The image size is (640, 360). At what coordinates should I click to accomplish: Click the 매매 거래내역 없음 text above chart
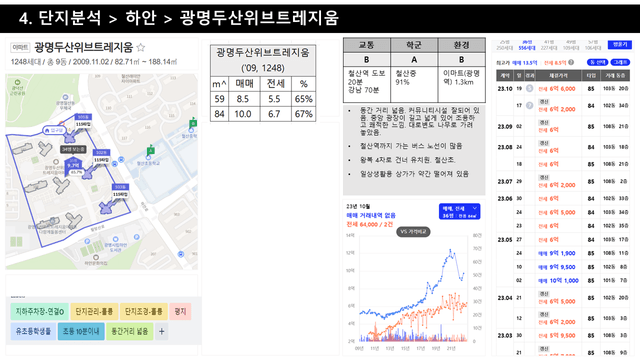[371, 215]
